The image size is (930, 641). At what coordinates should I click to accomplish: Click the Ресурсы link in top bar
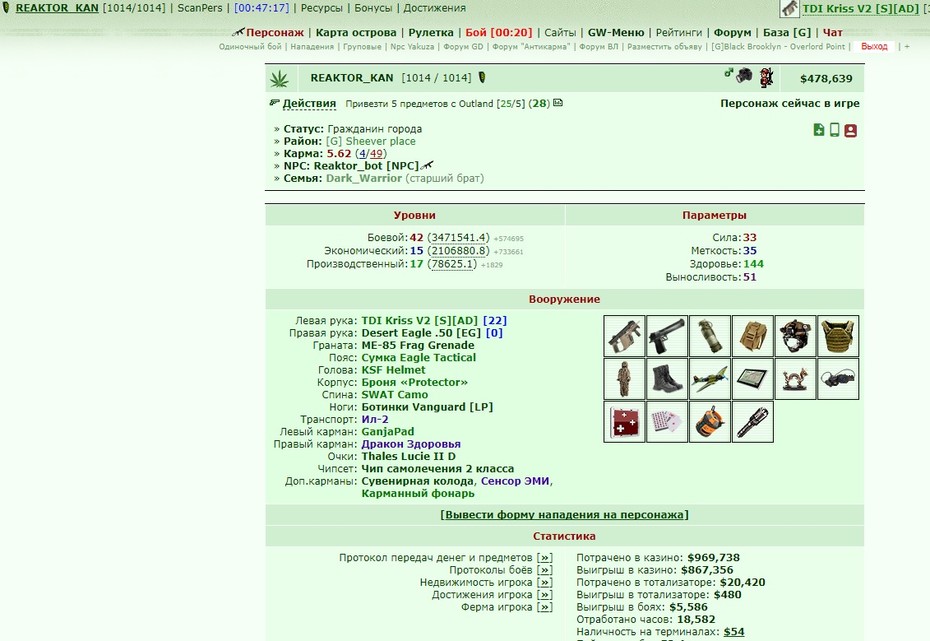pos(321,8)
